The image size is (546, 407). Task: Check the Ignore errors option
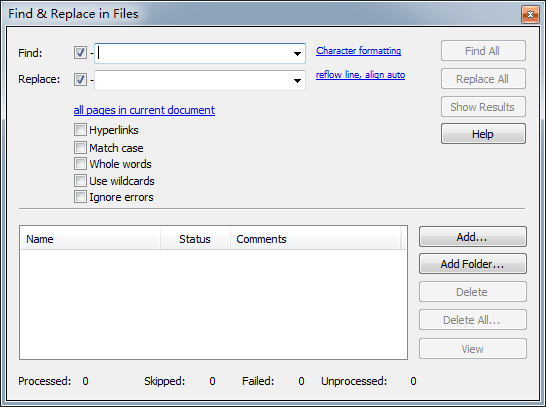coord(80,197)
